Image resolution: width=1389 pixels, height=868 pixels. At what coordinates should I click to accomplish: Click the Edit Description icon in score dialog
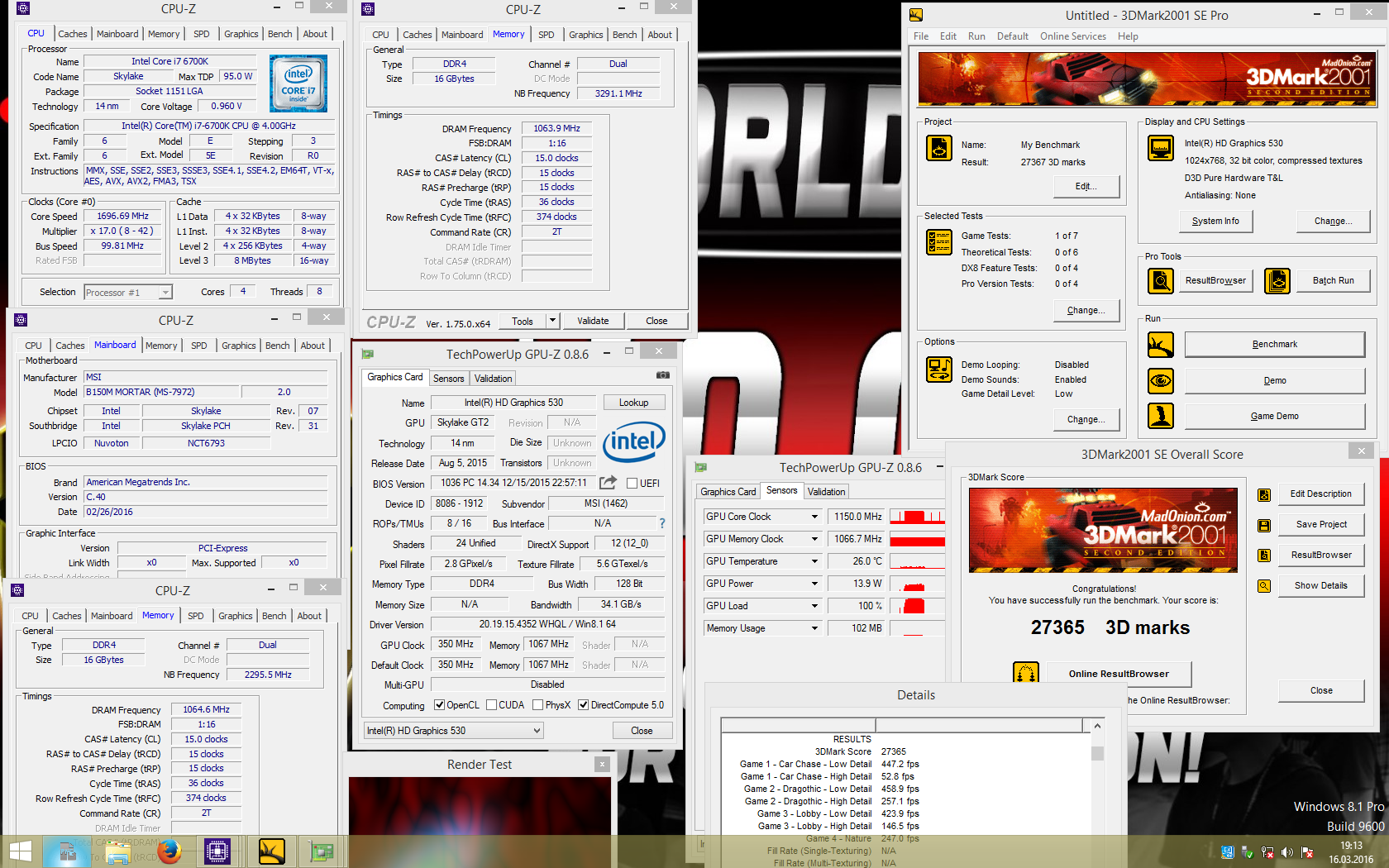point(1264,494)
